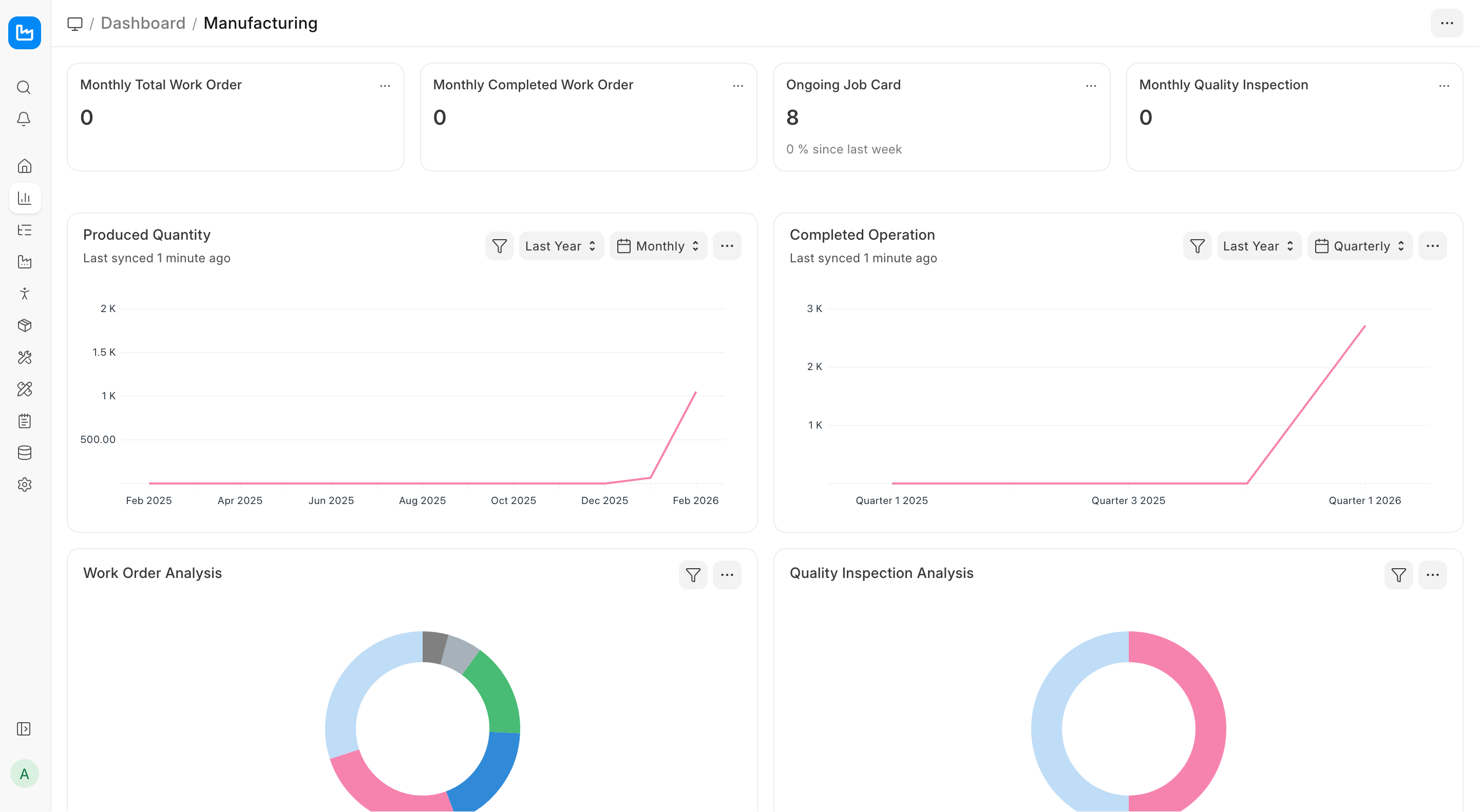Toggle the sidebar expand panel icon
Image resolution: width=1479 pixels, height=812 pixels.
24,729
